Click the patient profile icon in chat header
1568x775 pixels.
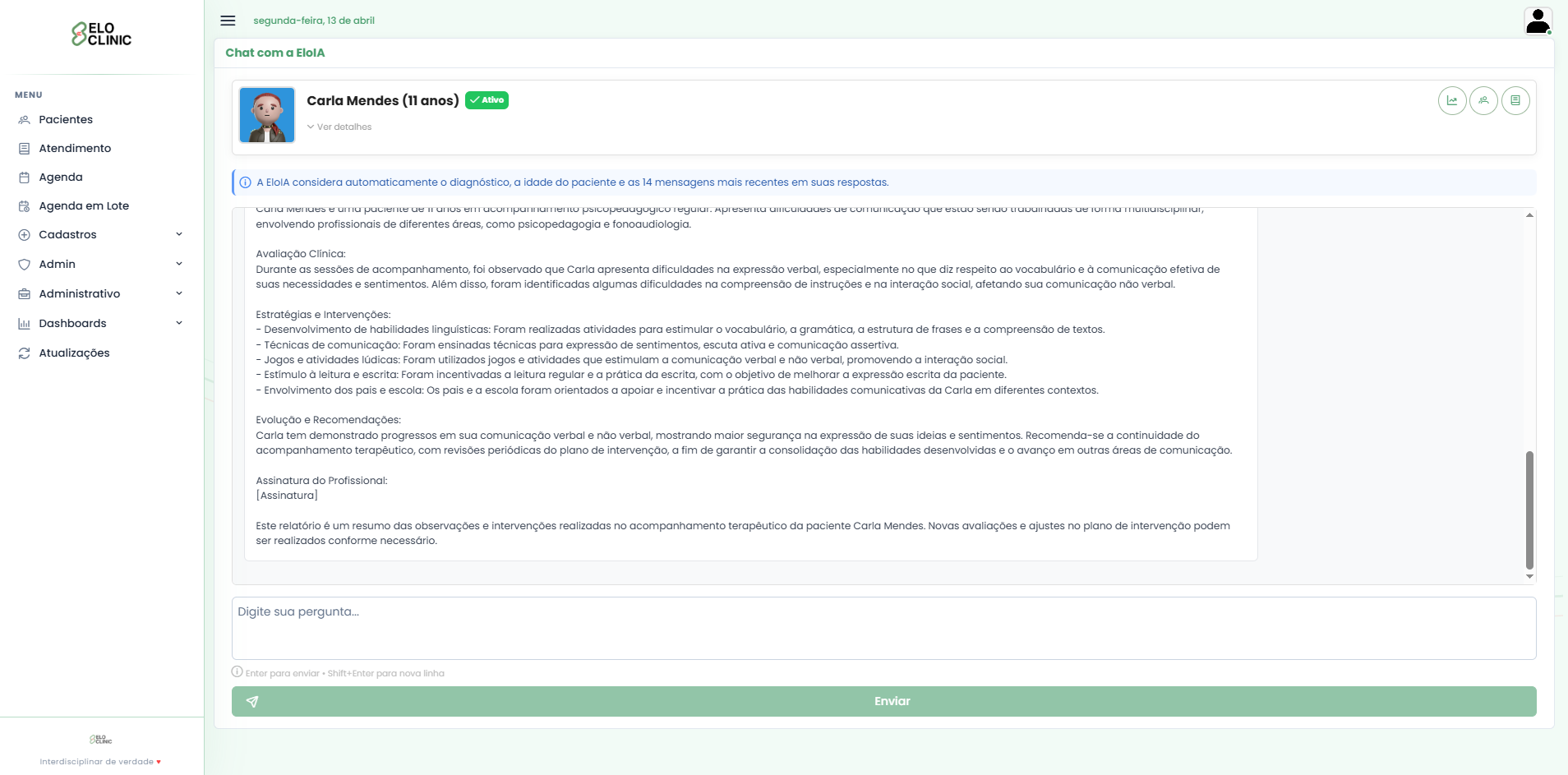coord(1484,100)
